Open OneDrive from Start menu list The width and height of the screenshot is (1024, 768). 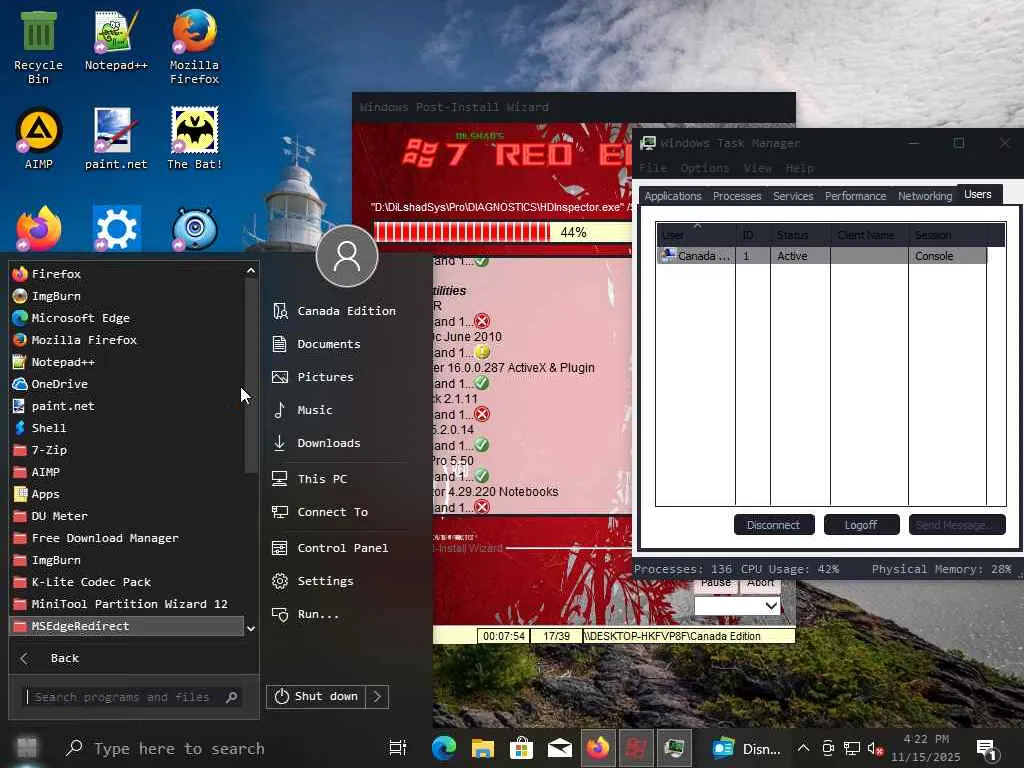point(127,384)
